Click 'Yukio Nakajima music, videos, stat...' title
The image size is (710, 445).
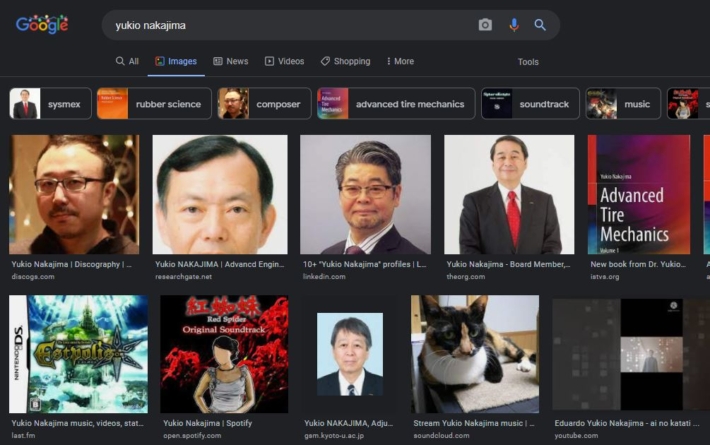pyautogui.click(x=77, y=423)
